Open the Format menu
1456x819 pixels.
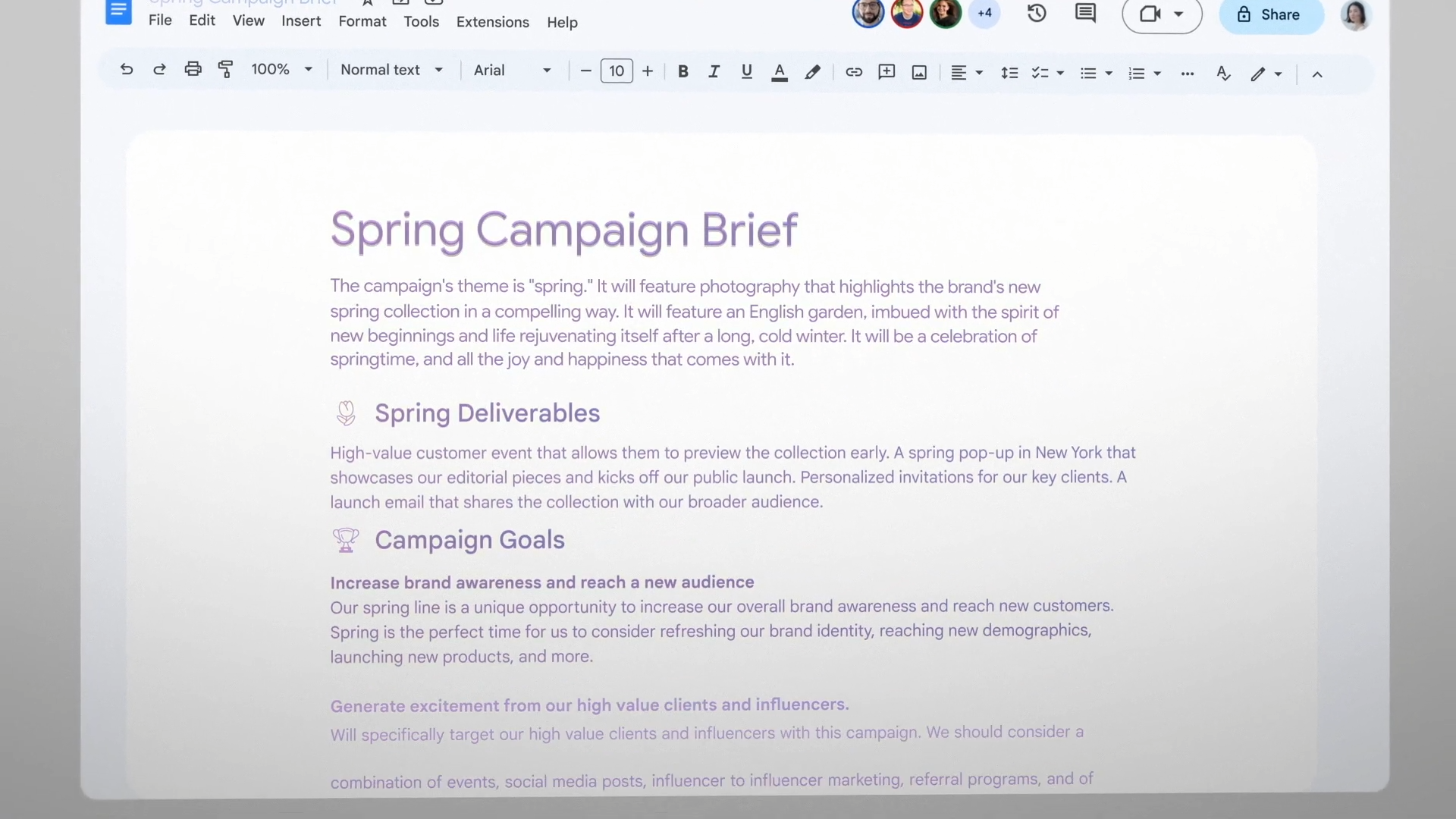[x=362, y=21]
